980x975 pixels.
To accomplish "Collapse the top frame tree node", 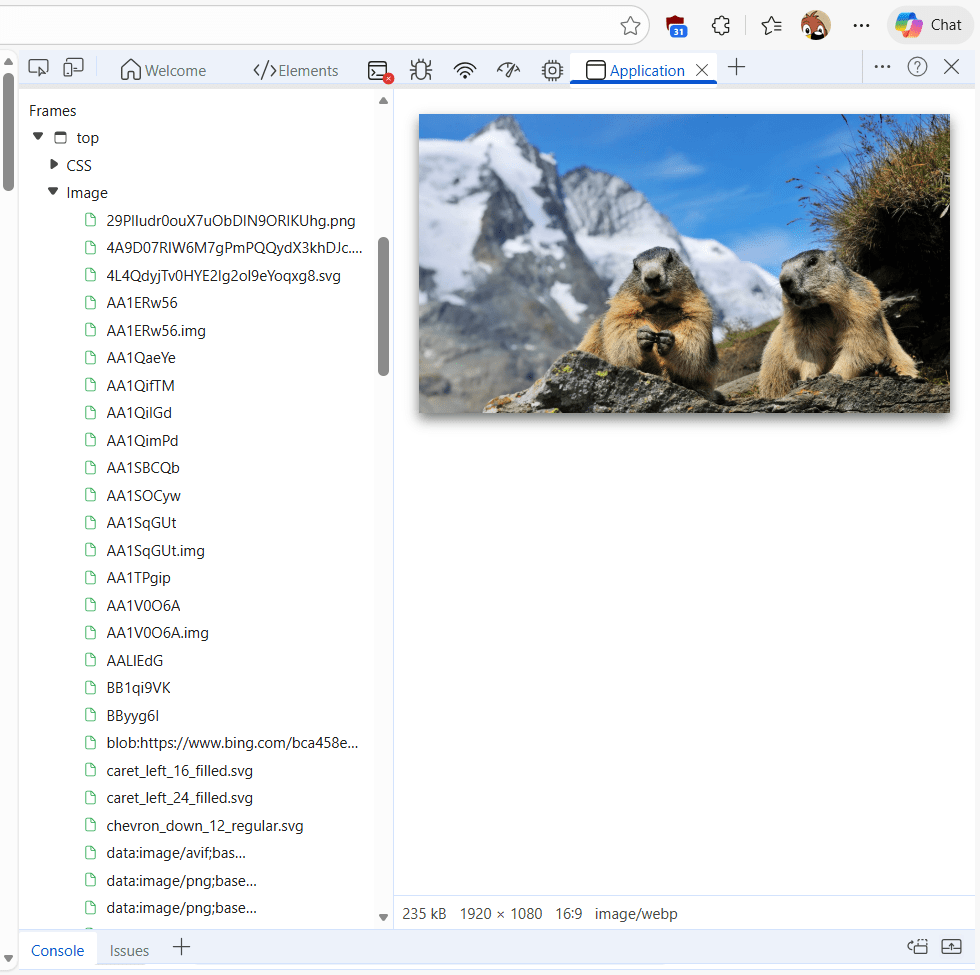I will pyautogui.click(x=38, y=137).
